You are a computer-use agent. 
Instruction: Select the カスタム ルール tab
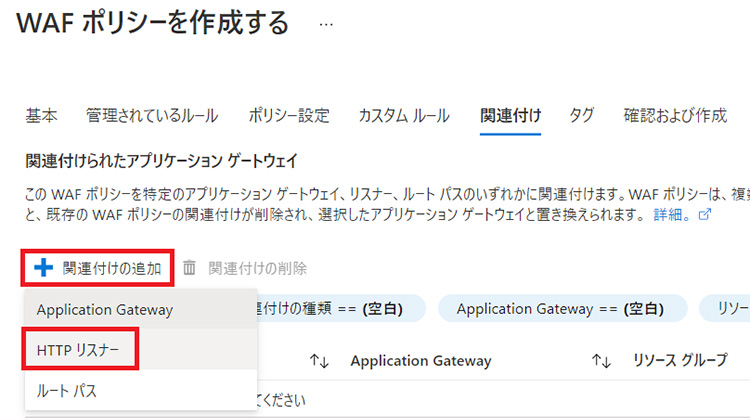[404, 116]
